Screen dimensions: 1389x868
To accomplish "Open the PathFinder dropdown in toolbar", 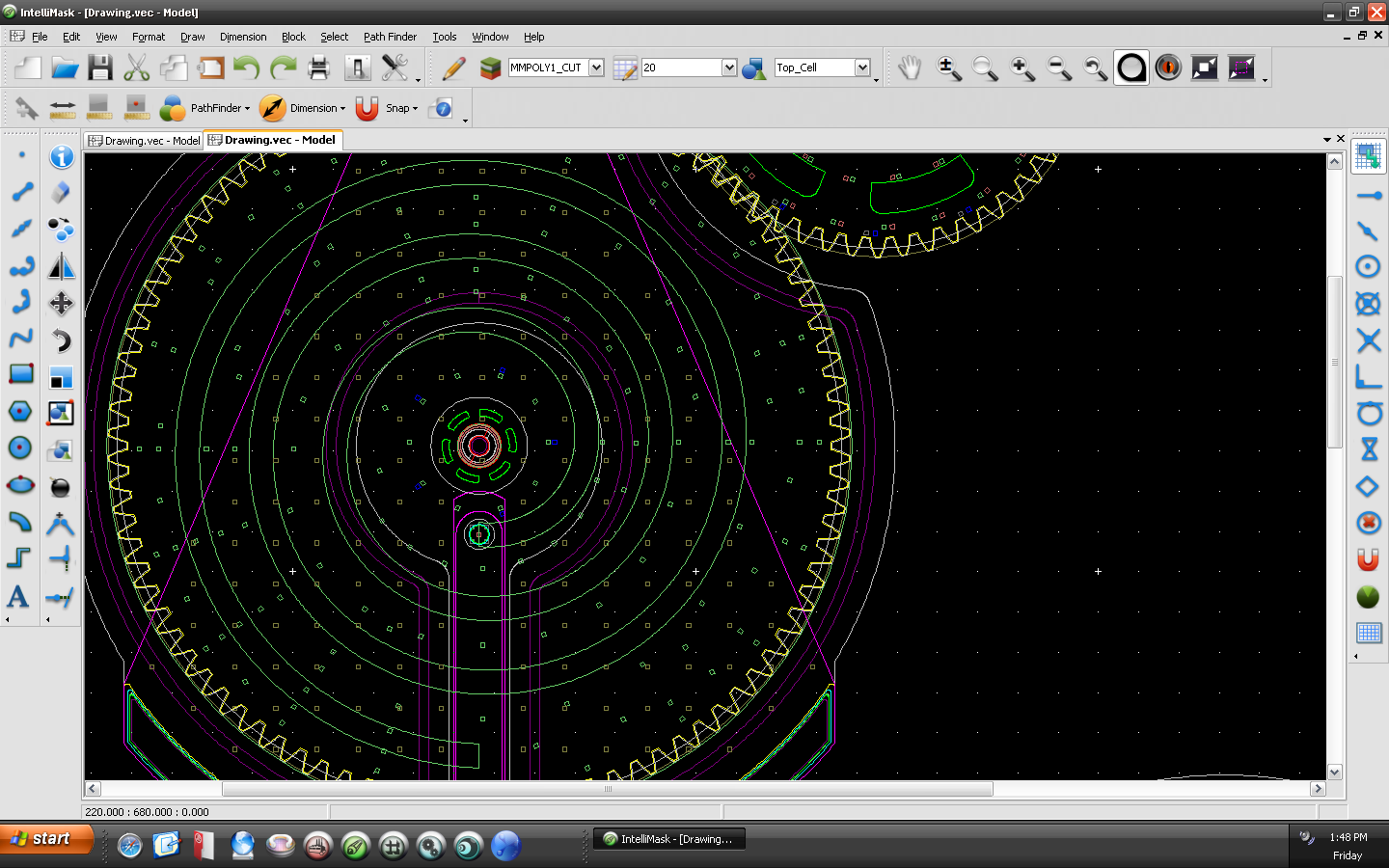I will click(x=220, y=108).
